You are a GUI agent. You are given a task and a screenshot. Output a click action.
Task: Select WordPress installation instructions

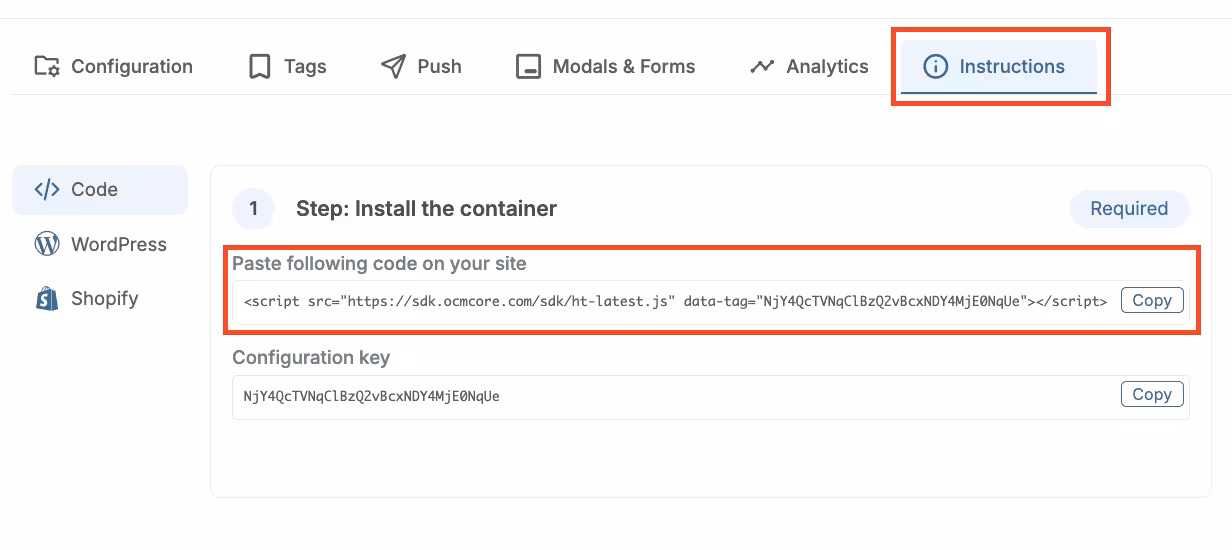(118, 244)
